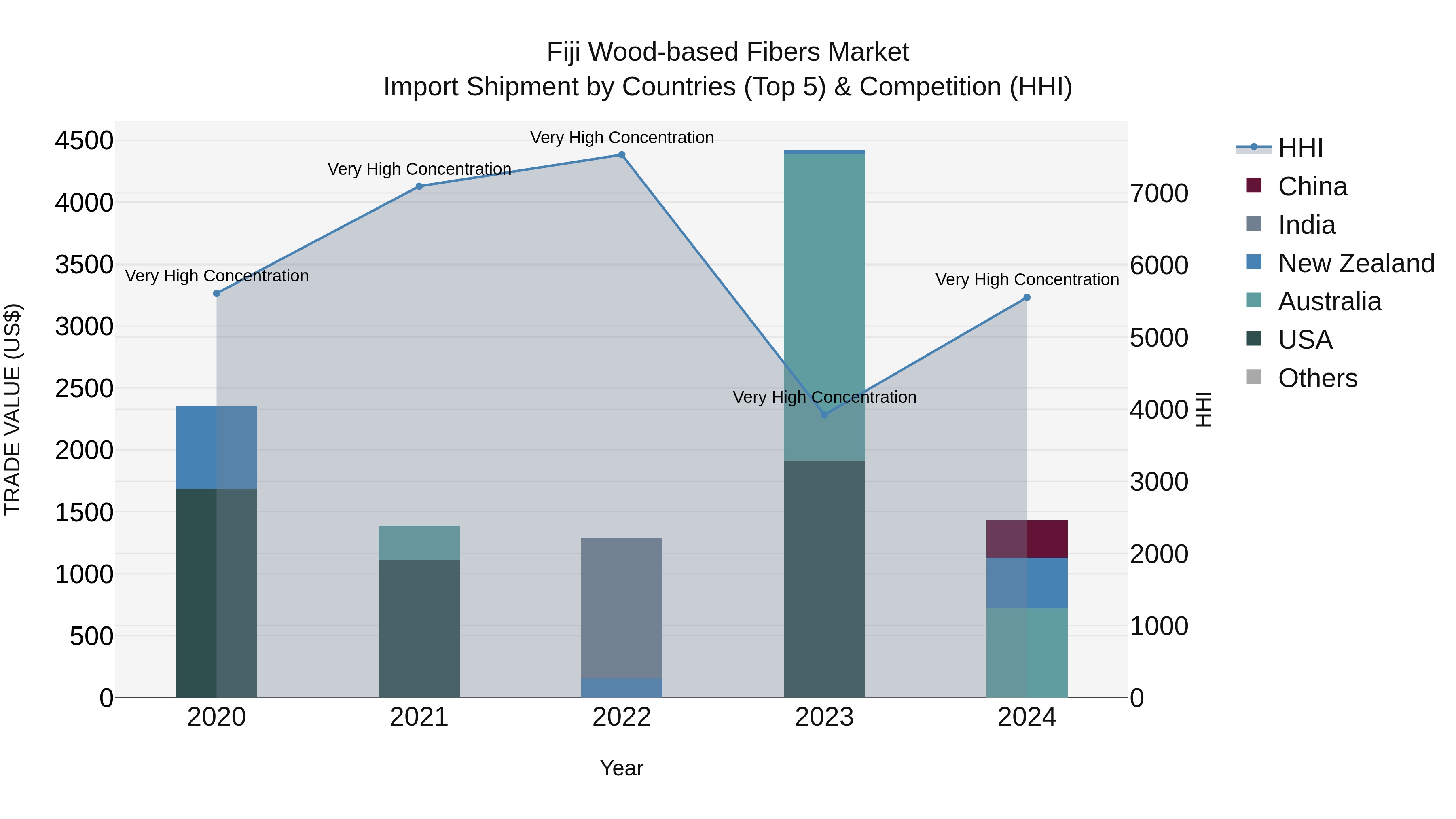This screenshot has width=1456, height=819.
Task: Click the 2024 Australia bar segment
Action: [1027, 654]
